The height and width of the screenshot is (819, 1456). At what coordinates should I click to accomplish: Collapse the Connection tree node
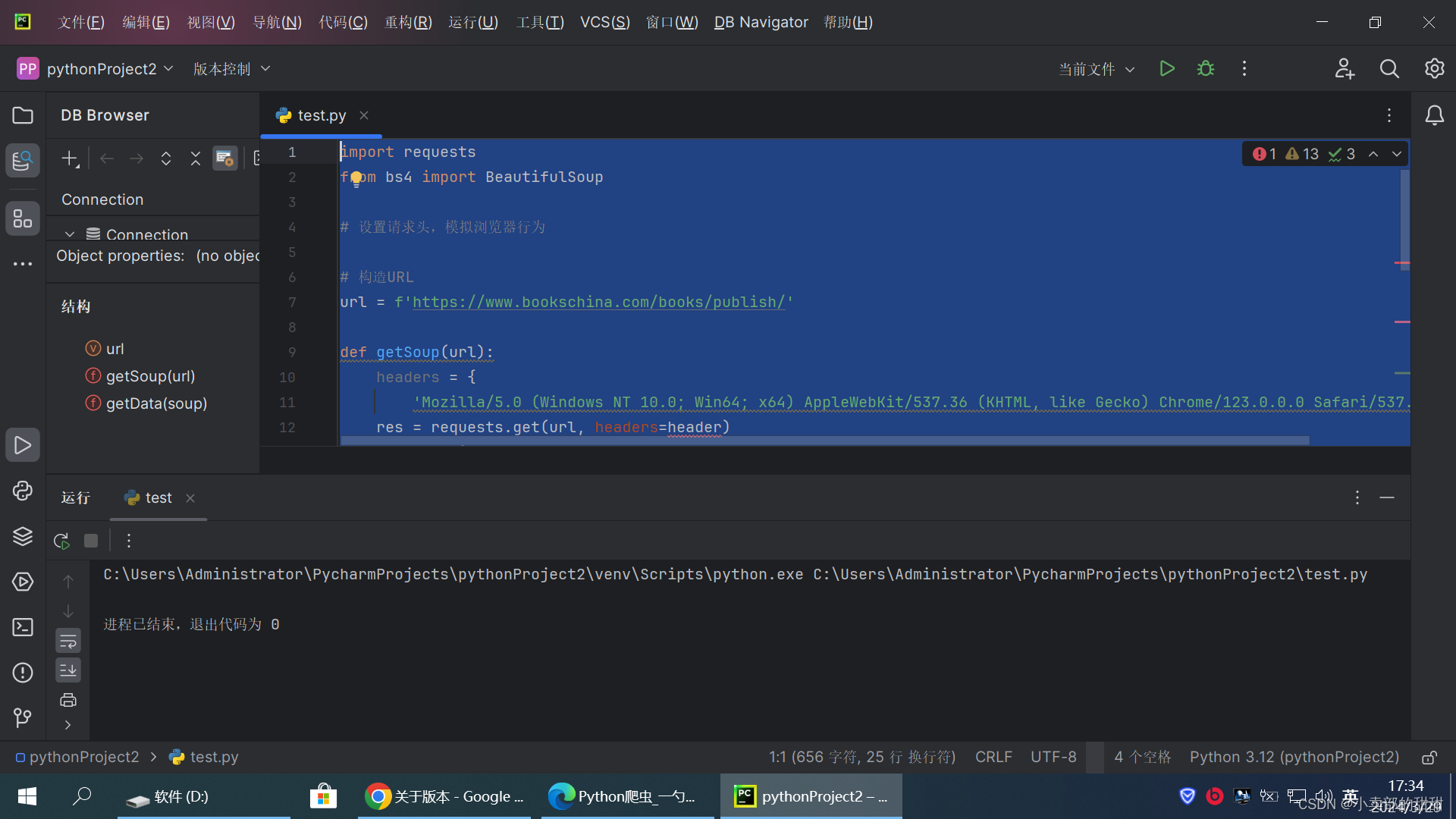(70, 234)
